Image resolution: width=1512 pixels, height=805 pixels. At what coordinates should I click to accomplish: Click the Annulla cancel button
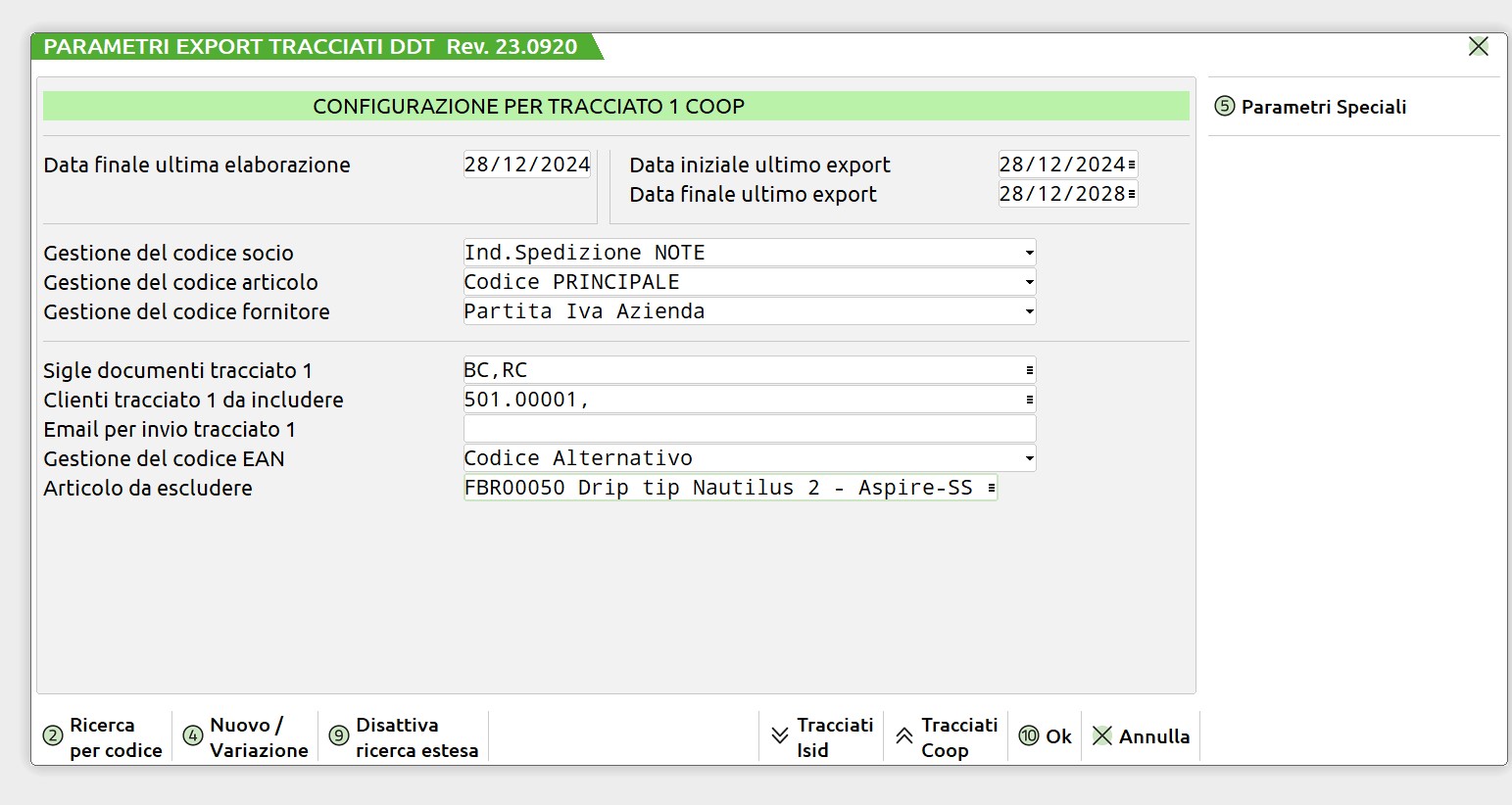pyautogui.click(x=1142, y=736)
